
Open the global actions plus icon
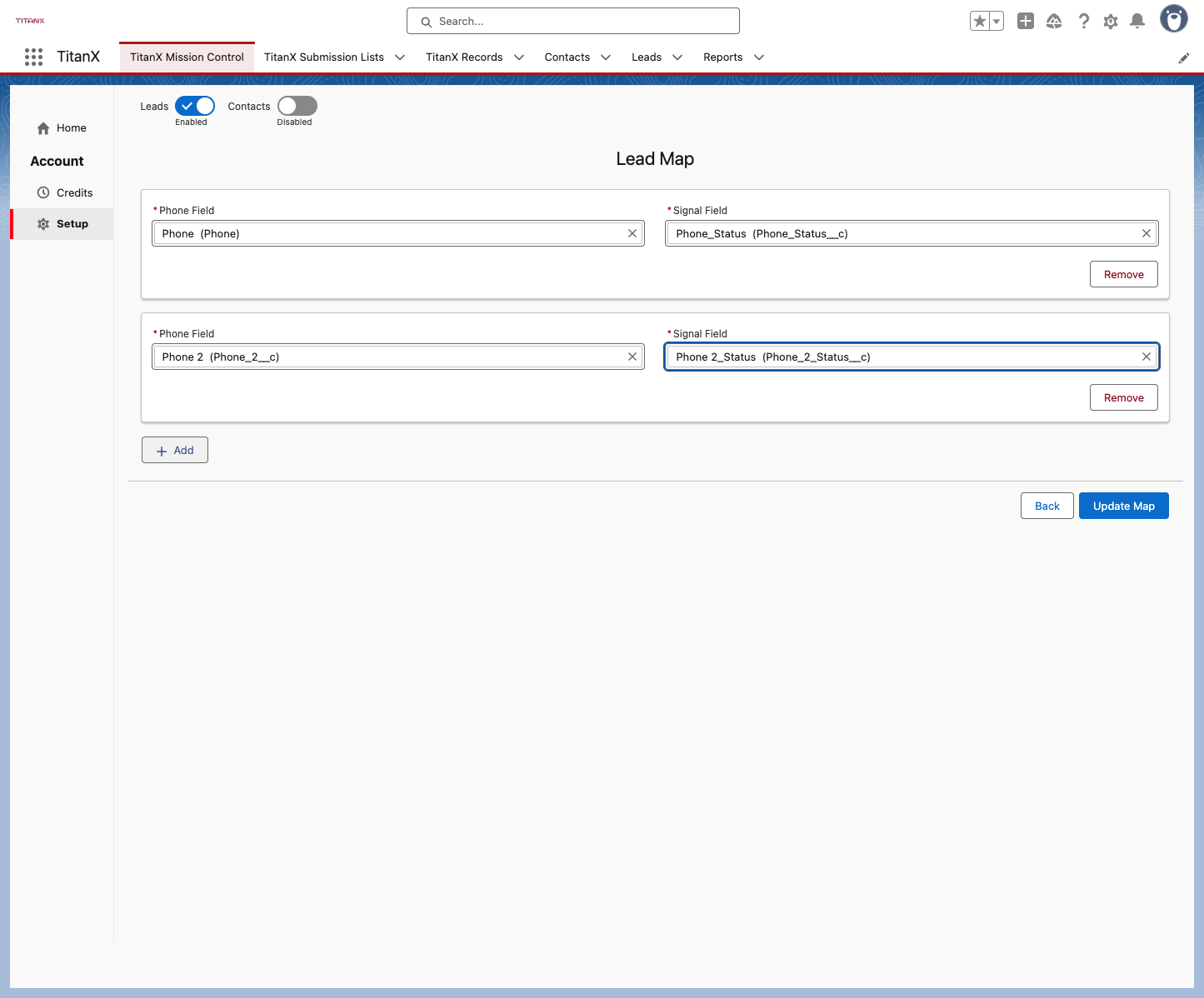pyautogui.click(x=1026, y=22)
